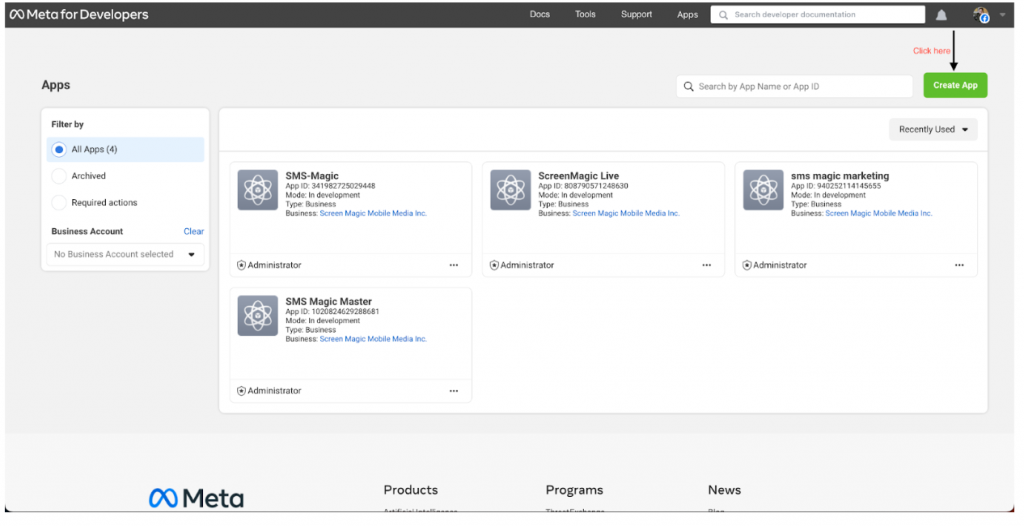Viewport: 1024px width, 526px height.
Task: Open more options for sms magic marketing
Action: [x=959, y=265]
